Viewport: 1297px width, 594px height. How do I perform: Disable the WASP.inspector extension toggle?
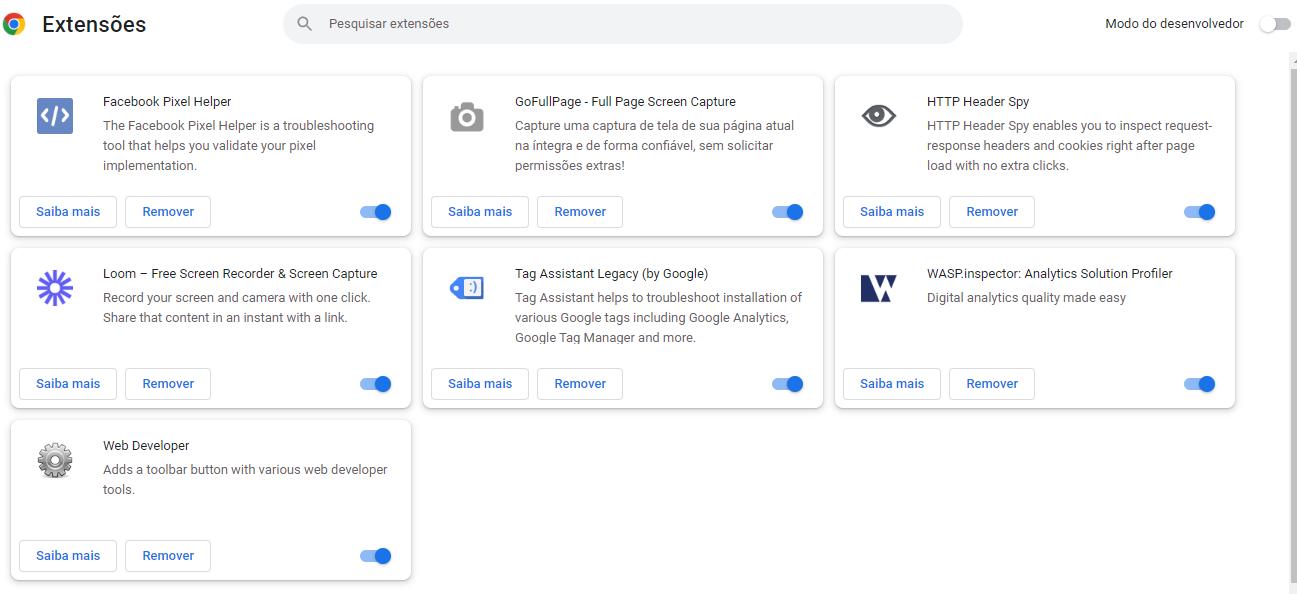coord(1200,384)
